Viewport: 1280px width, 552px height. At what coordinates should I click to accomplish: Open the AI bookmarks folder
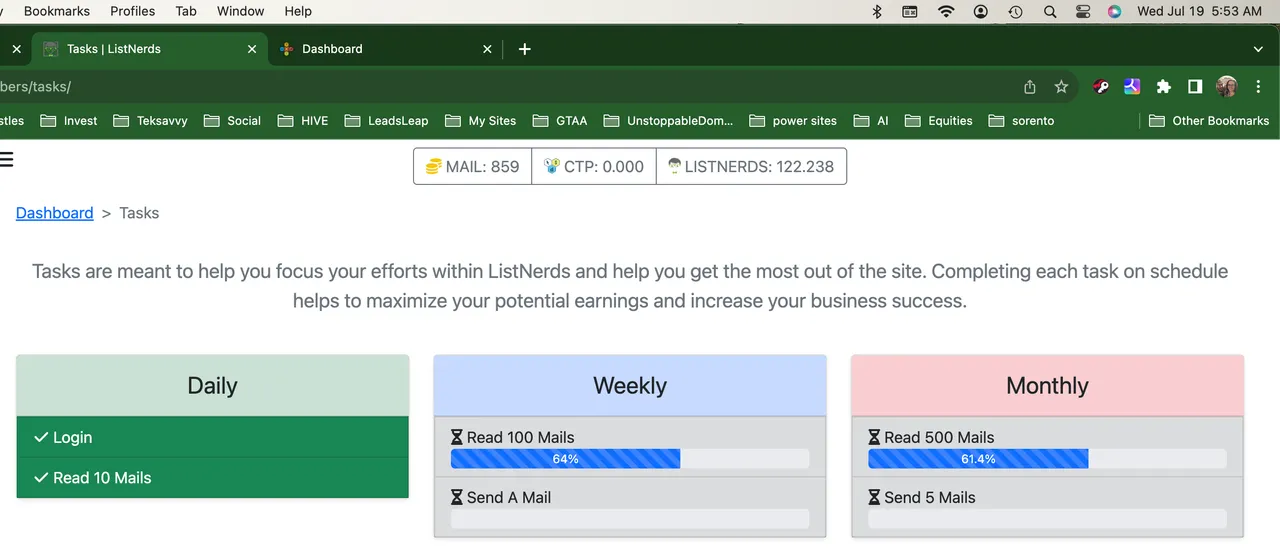click(x=871, y=121)
